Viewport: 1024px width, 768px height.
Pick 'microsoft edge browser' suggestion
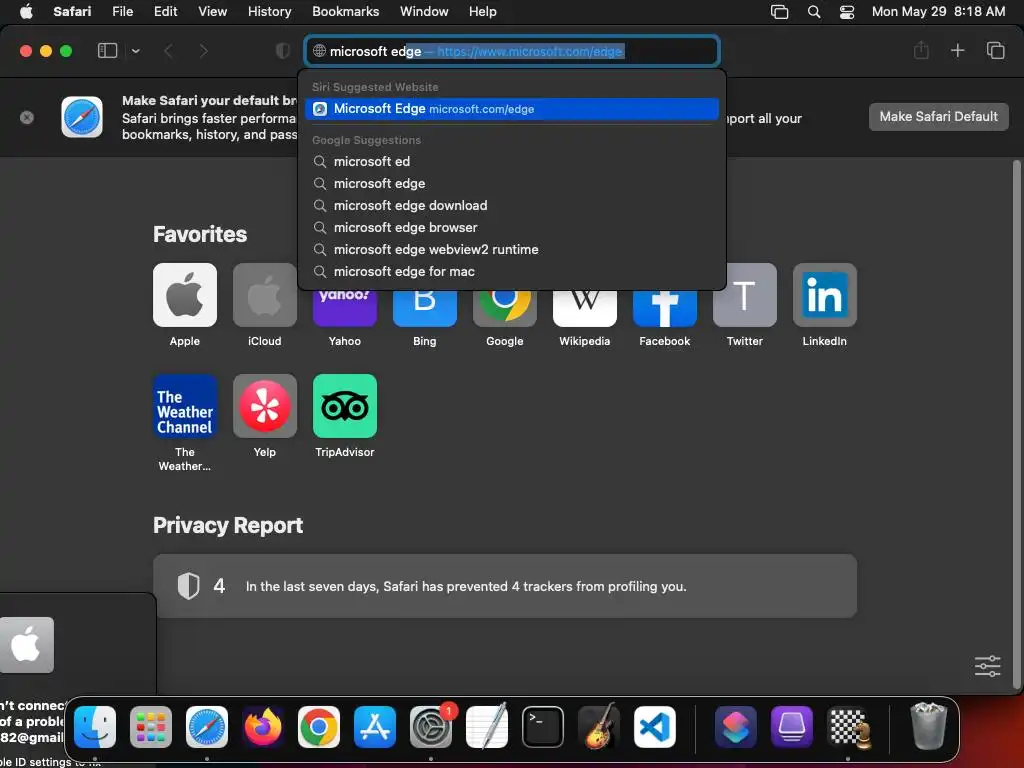(x=512, y=227)
